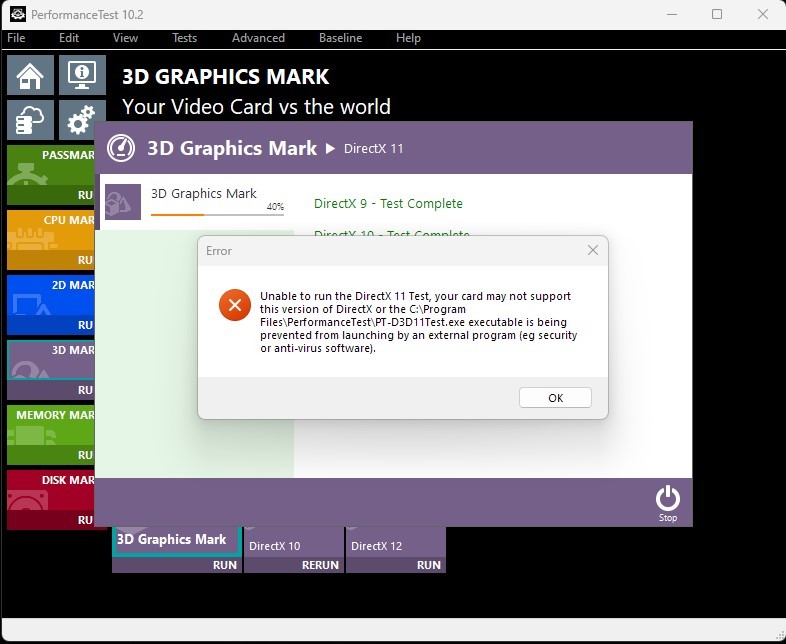Rerun the DirectX 10 test
Image resolution: width=786 pixels, height=644 pixels.
[x=320, y=565]
